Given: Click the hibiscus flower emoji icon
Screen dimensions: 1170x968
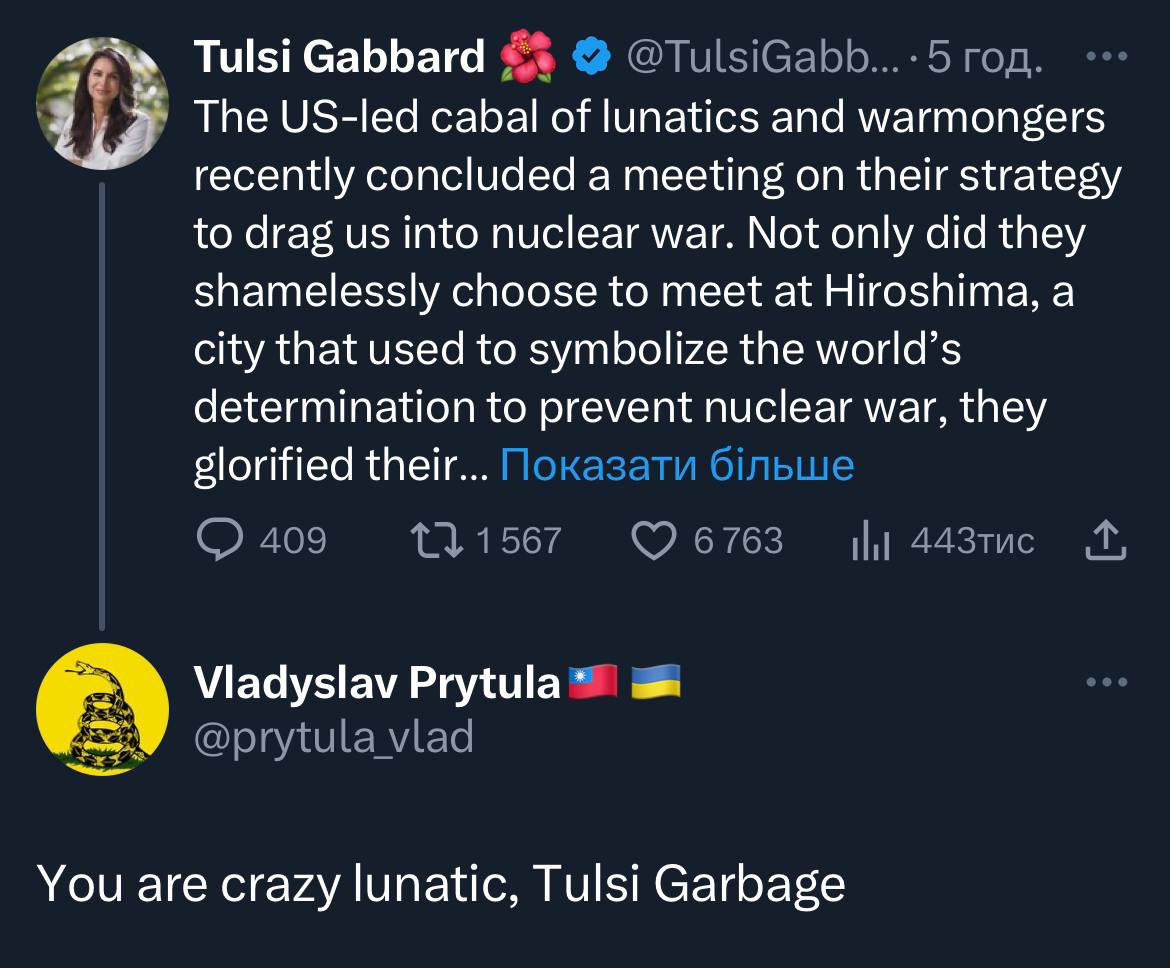Looking at the screenshot, I should (x=530, y=57).
